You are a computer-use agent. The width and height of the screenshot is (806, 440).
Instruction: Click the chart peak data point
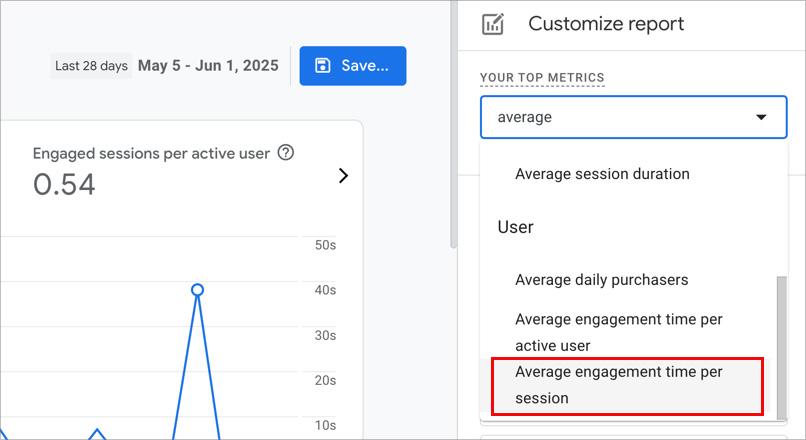tap(197, 290)
